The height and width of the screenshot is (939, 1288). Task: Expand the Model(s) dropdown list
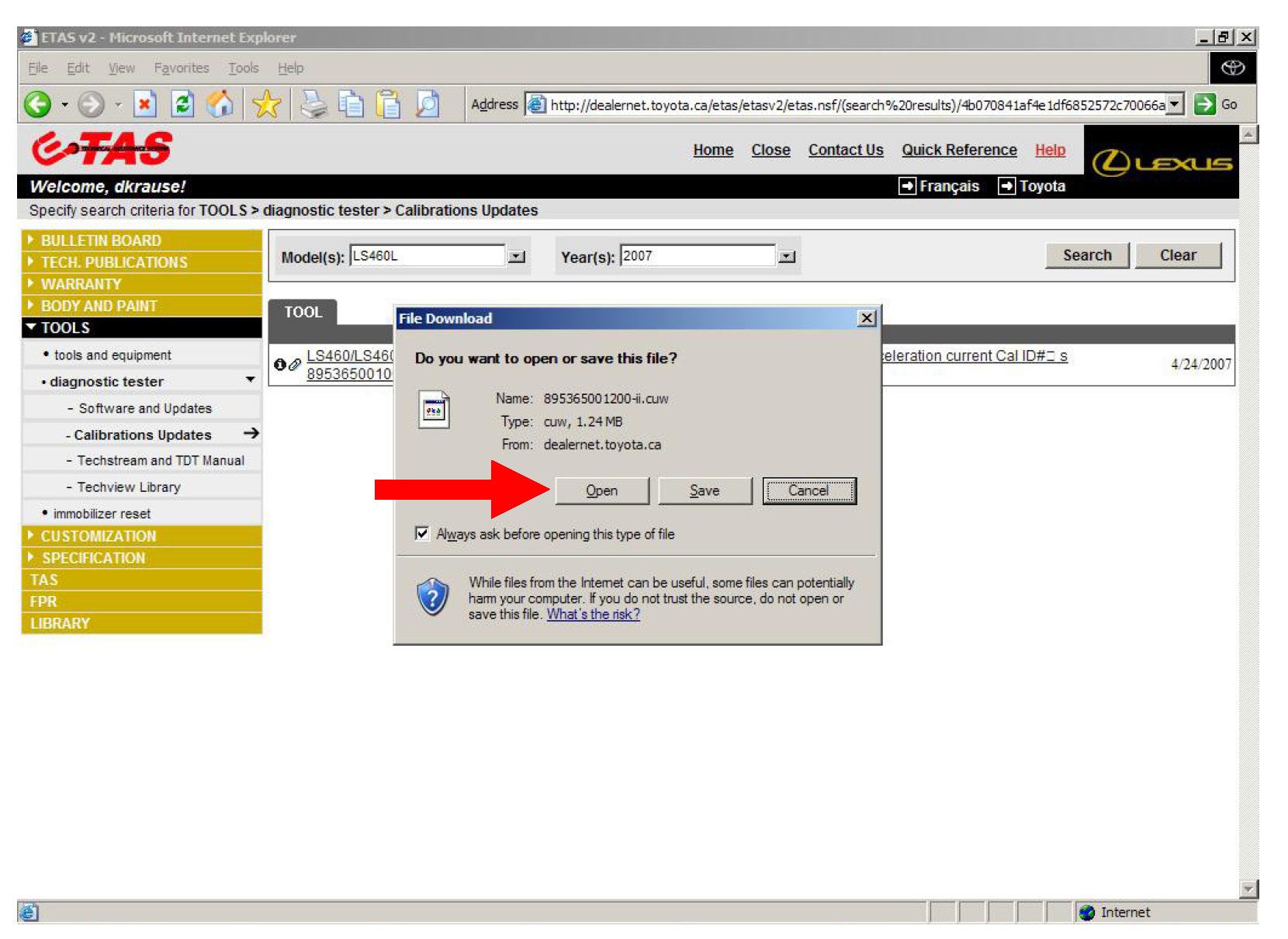(517, 257)
